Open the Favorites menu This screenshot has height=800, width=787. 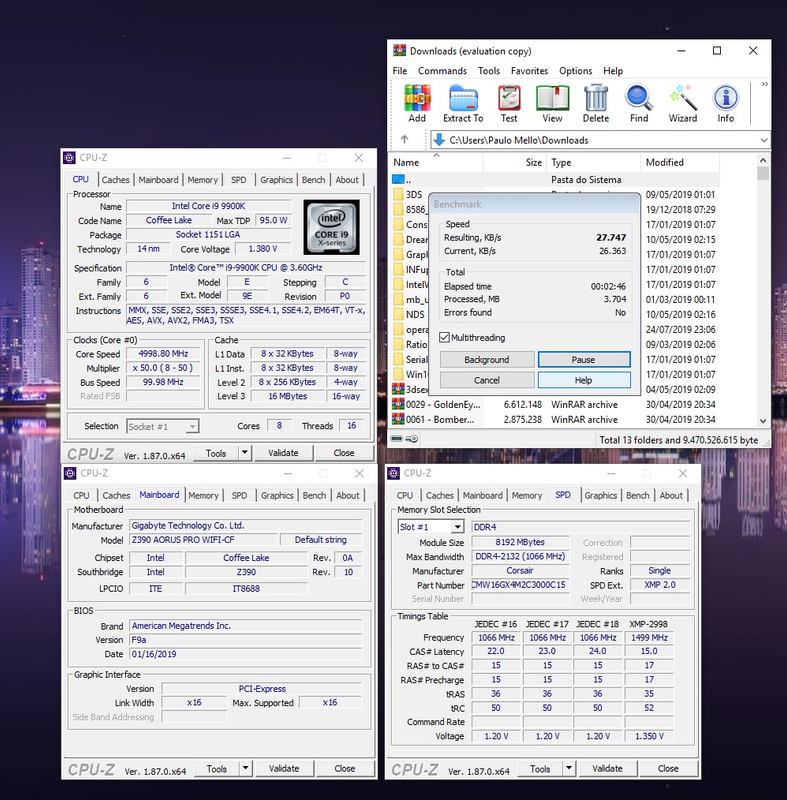(x=529, y=70)
